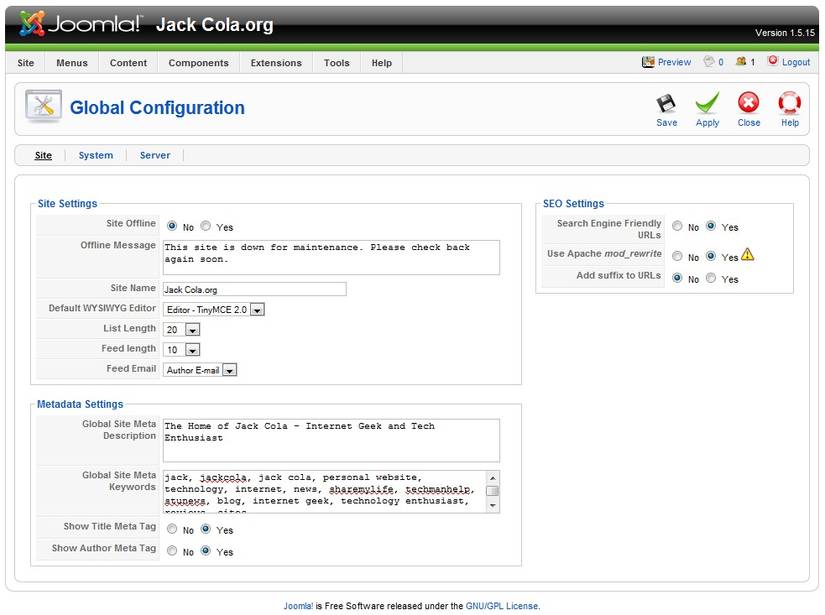Image resolution: width=825 pixels, height=615 pixels.
Task: Select Yes for Use Apache mod_rewrite
Action: coord(711,256)
